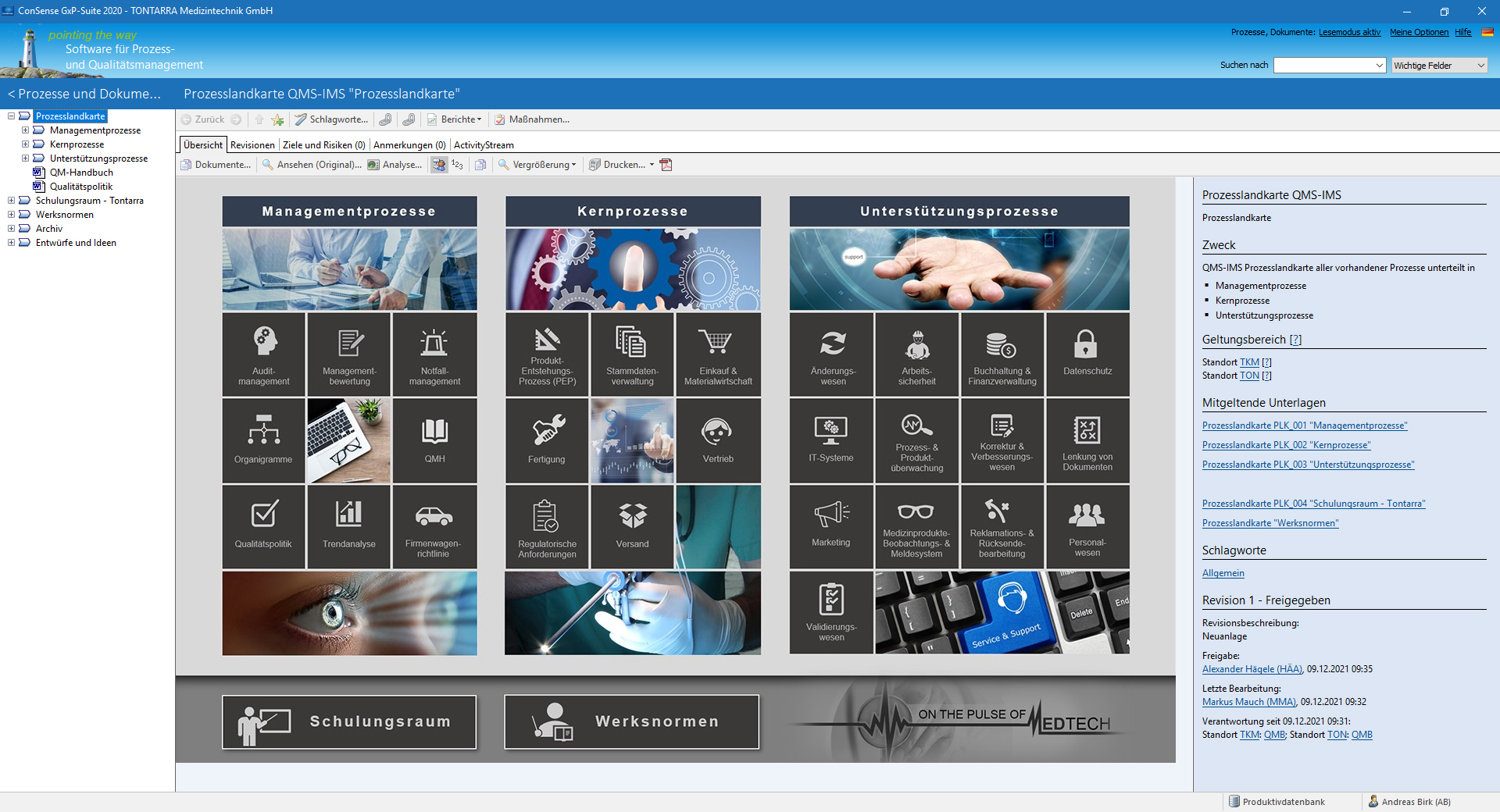Export to PDF via the red PDF icon

pos(666,165)
